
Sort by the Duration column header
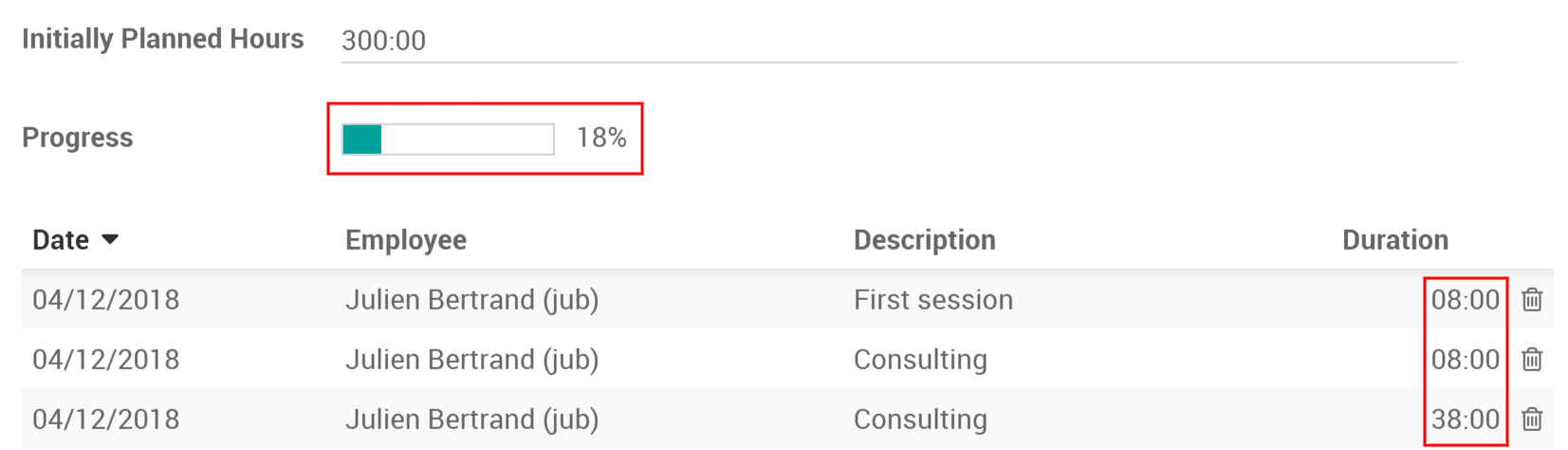point(1394,240)
